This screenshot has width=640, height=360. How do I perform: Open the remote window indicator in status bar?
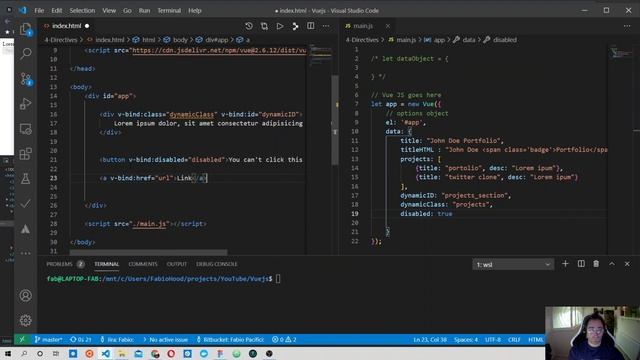click(x=22, y=340)
